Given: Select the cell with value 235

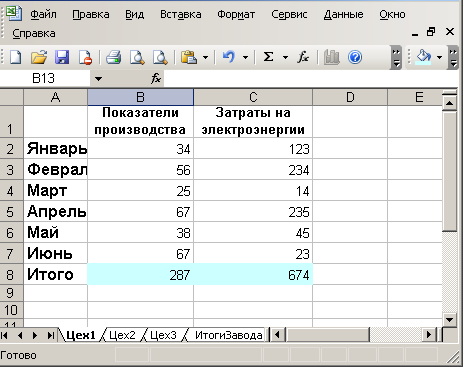Looking at the screenshot, I should 253,212.
